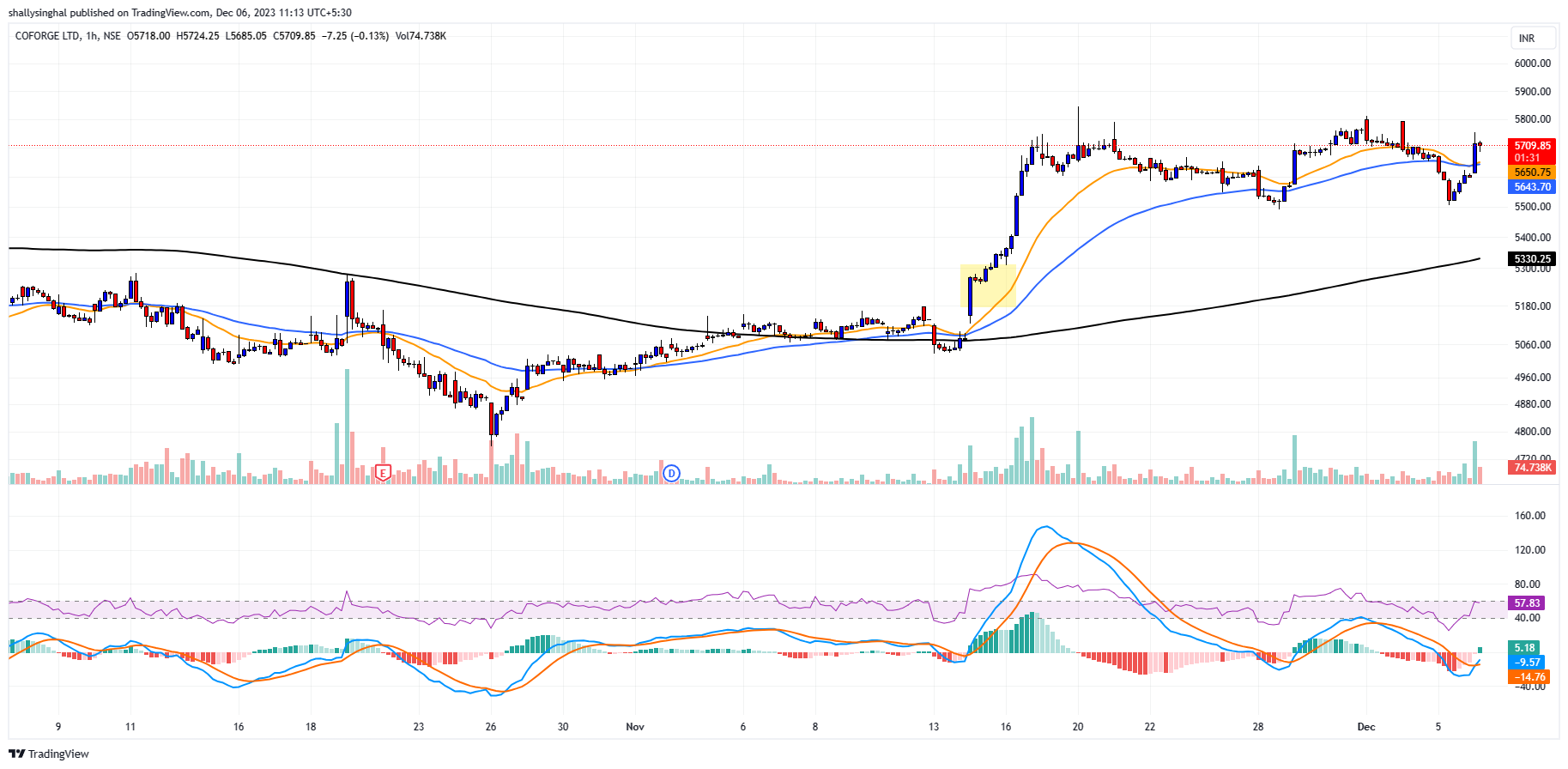This screenshot has width=1568, height=769.
Task: Click the 4880.00 price axis label
Action: point(1533,404)
